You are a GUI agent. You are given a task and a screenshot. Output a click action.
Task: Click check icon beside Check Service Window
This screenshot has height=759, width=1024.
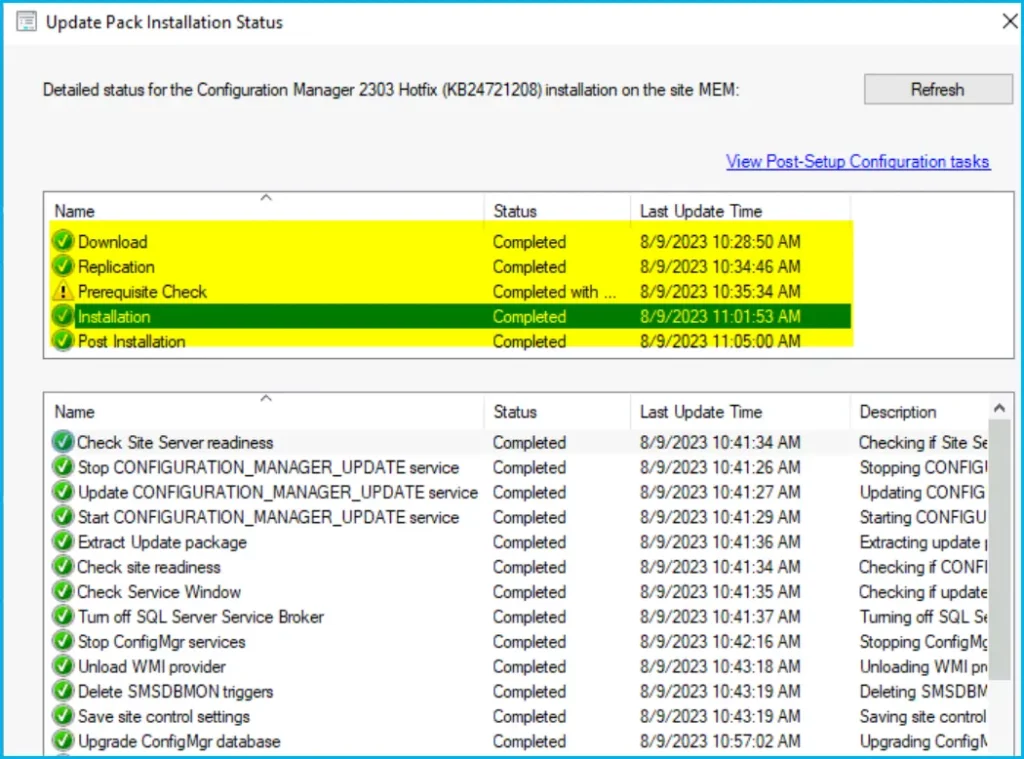[x=63, y=591]
